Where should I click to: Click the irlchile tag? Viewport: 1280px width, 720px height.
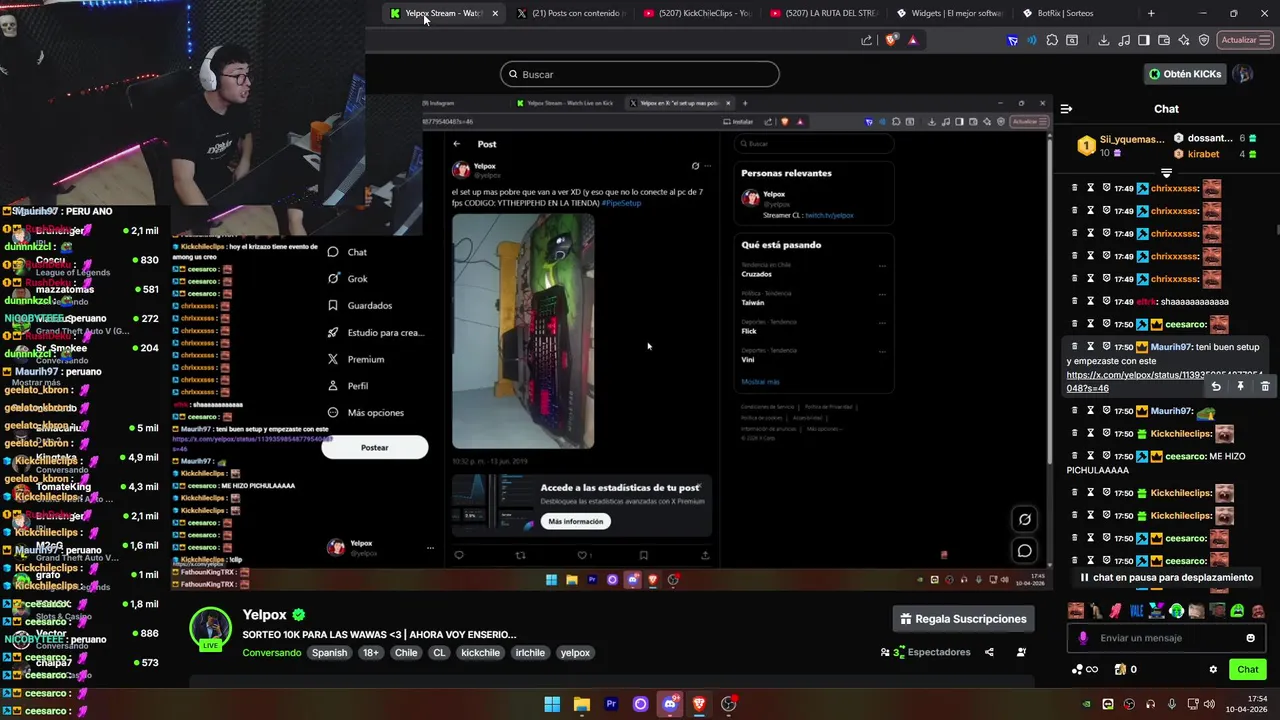(530, 653)
